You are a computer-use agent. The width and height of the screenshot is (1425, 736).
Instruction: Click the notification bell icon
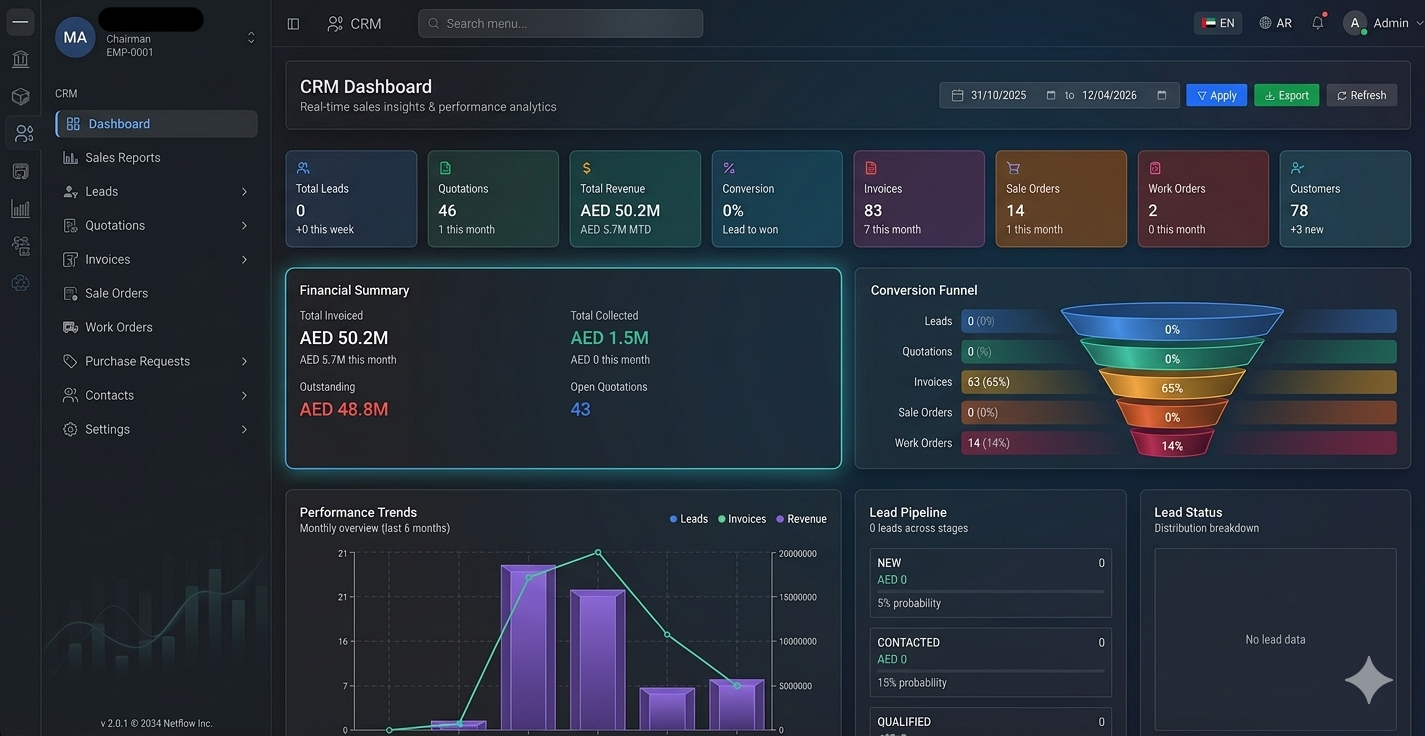pyautogui.click(x=1318, y=23)
